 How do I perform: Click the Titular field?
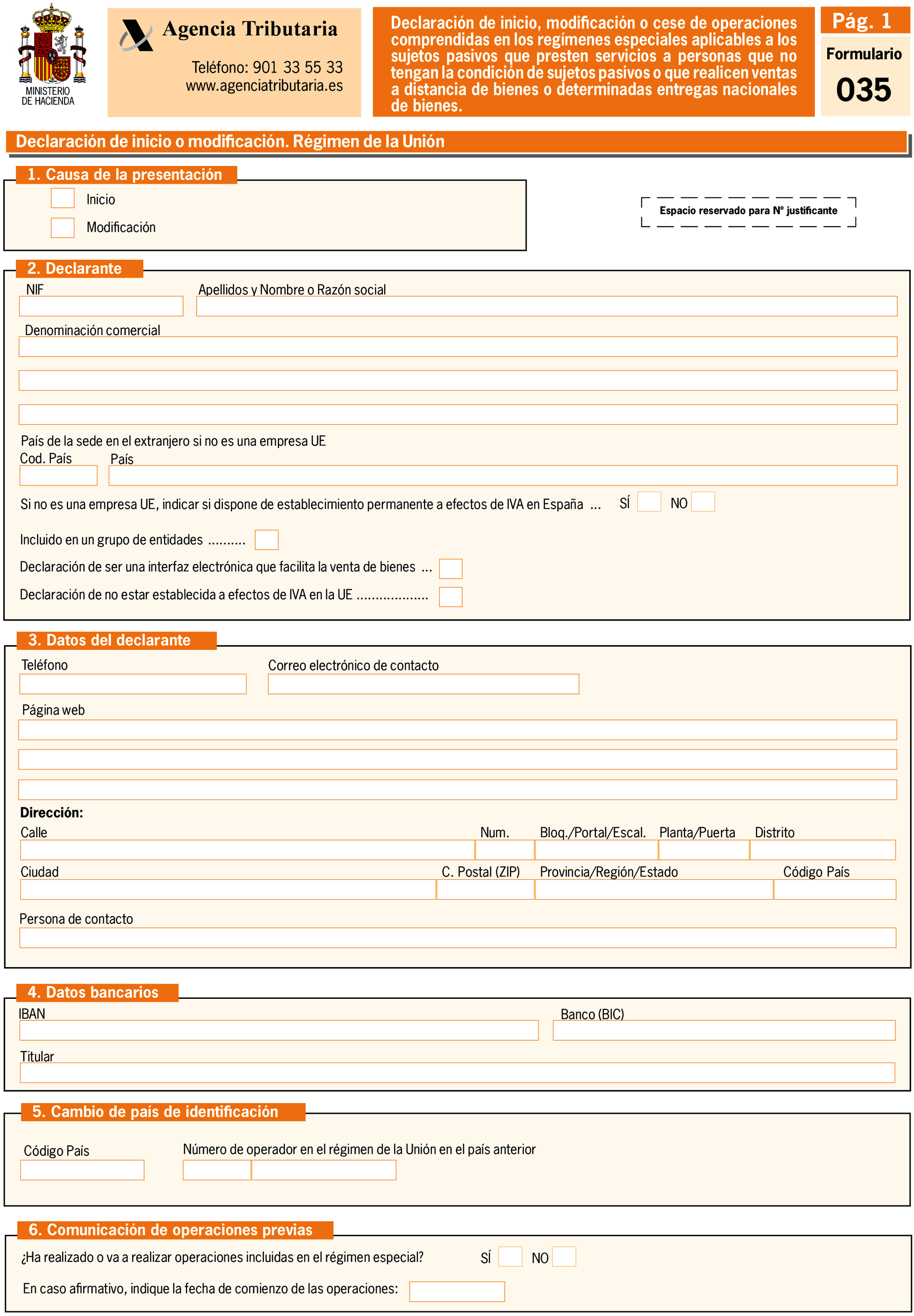click(458, 1073)
